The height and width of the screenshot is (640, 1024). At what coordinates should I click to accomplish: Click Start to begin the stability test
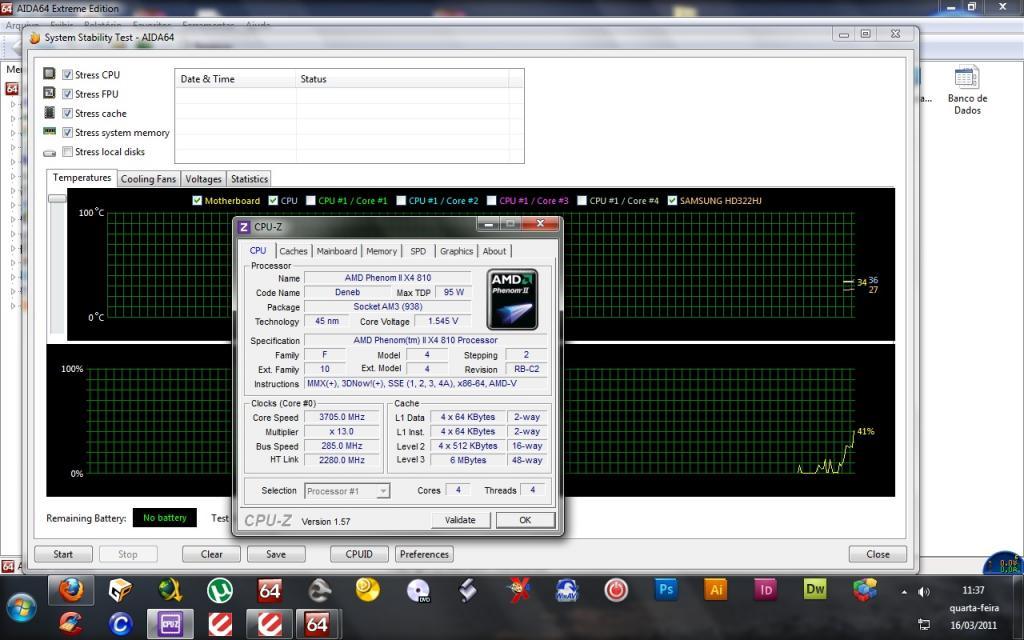63,554
